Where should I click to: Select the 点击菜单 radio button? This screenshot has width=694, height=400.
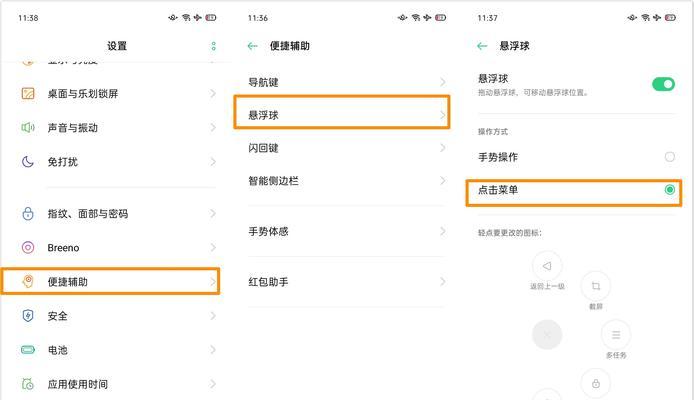[670, 190]
